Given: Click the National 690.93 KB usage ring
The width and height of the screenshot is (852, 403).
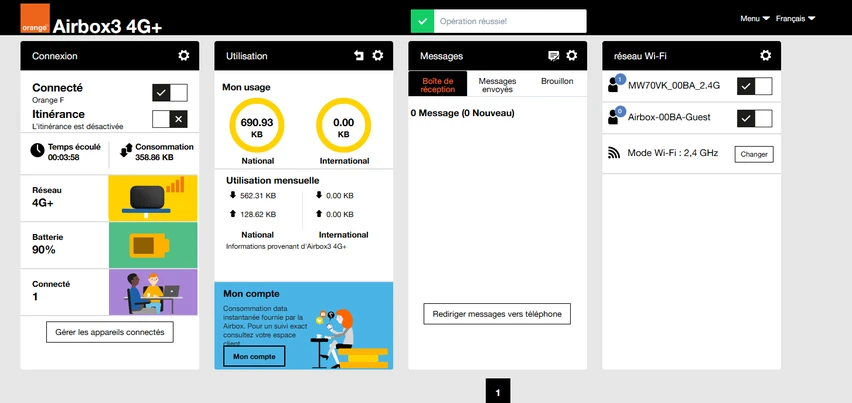Looking at the screenshot, I should pyautogui.click(x=256, y=126).
